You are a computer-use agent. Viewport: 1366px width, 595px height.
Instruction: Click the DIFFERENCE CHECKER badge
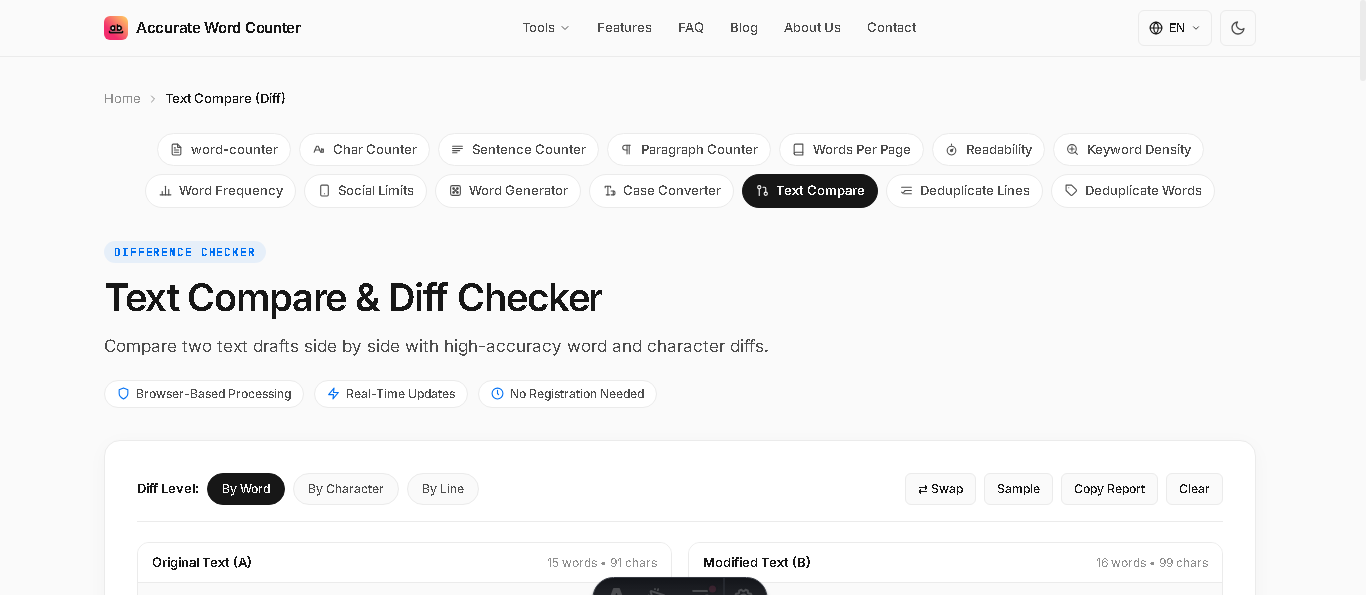(x=185, y=252)
